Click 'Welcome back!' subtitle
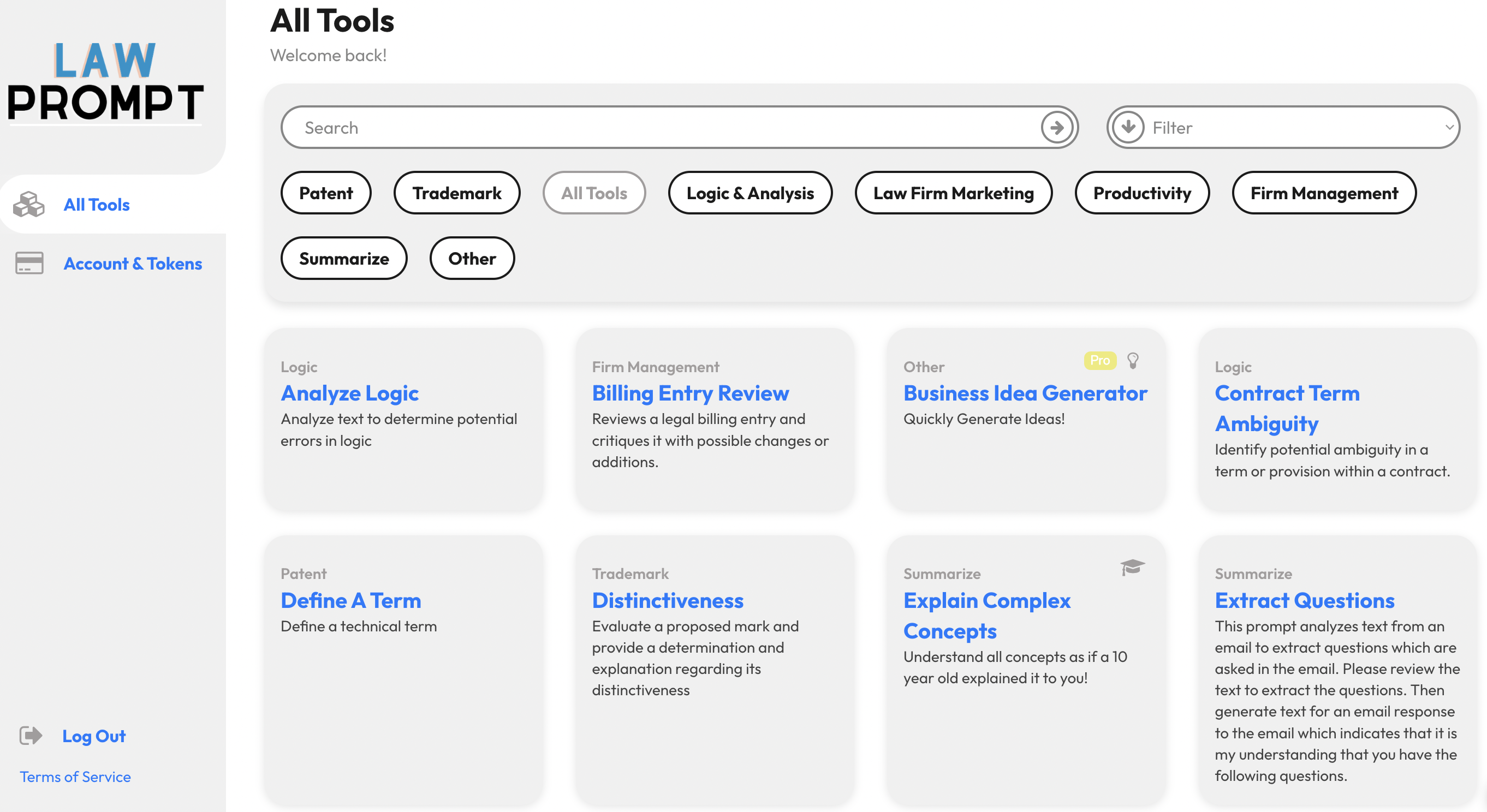1487x812 pixels. coord(329,56)
